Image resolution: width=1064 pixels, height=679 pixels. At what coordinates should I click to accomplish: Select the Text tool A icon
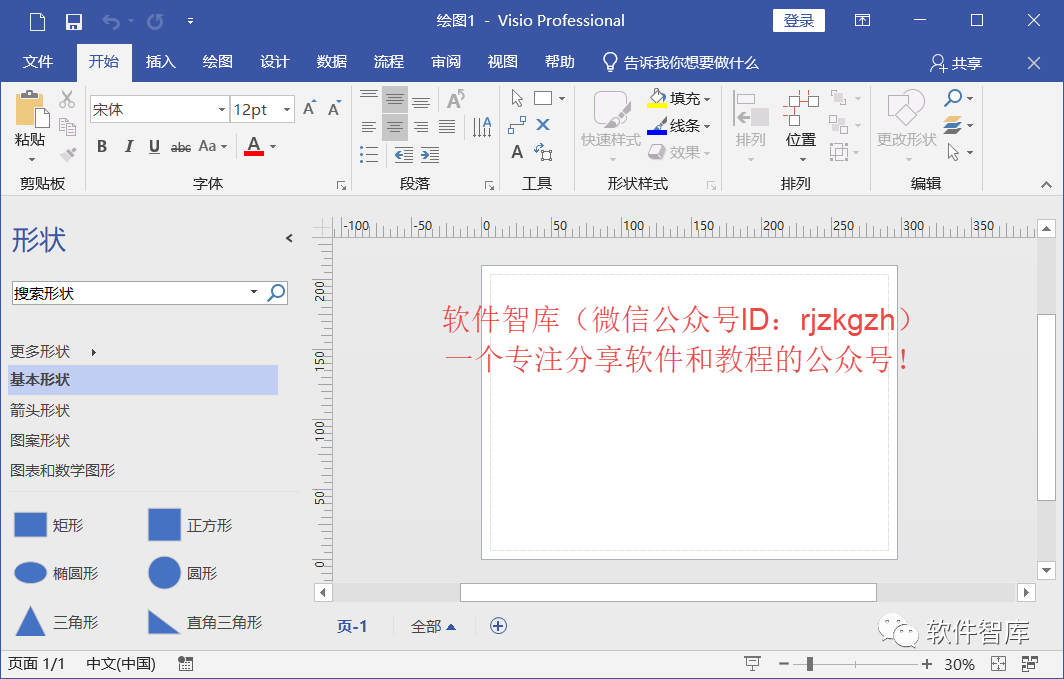[517, 152]
